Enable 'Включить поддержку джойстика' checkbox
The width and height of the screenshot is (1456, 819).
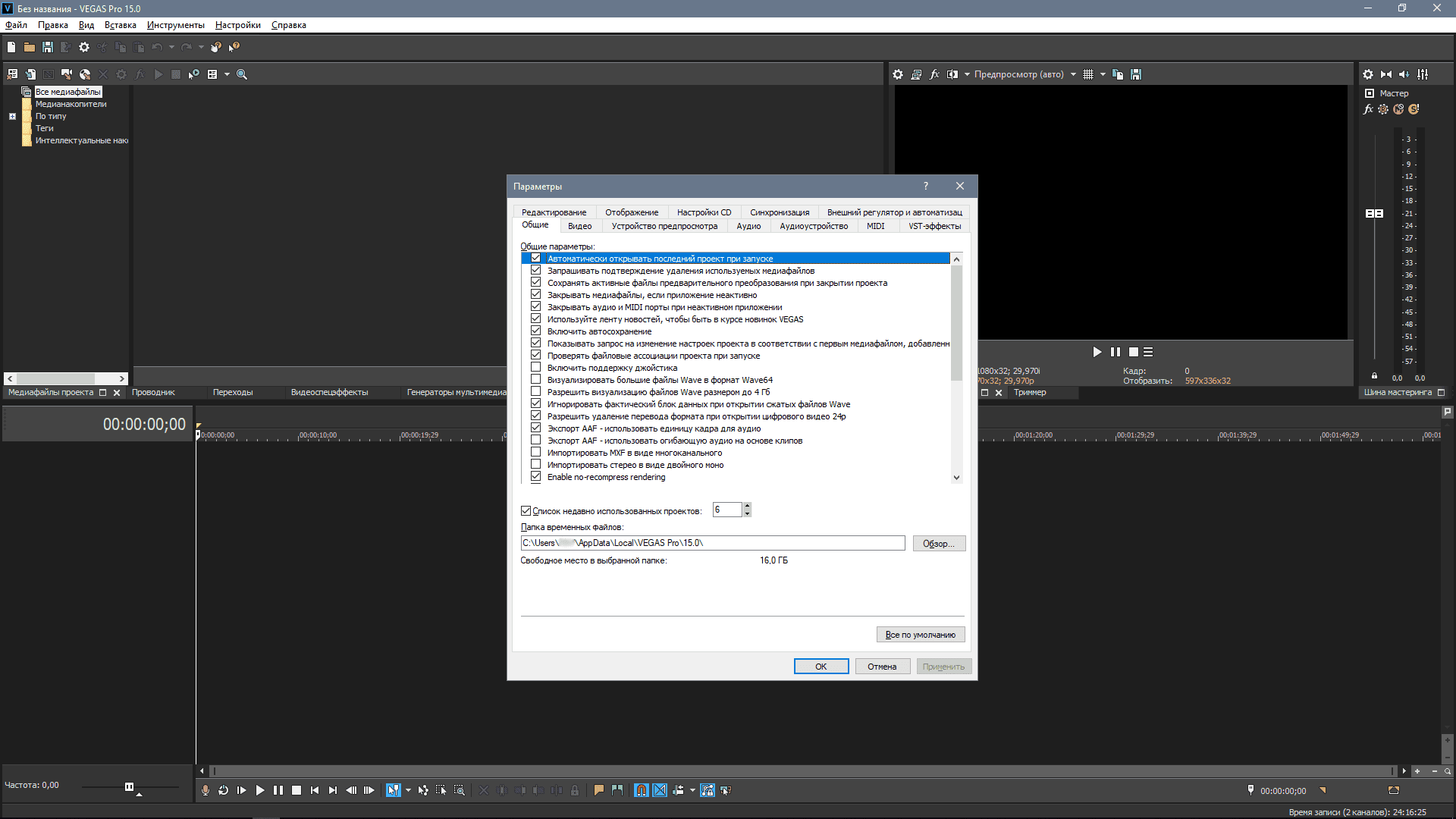(536, 368)
